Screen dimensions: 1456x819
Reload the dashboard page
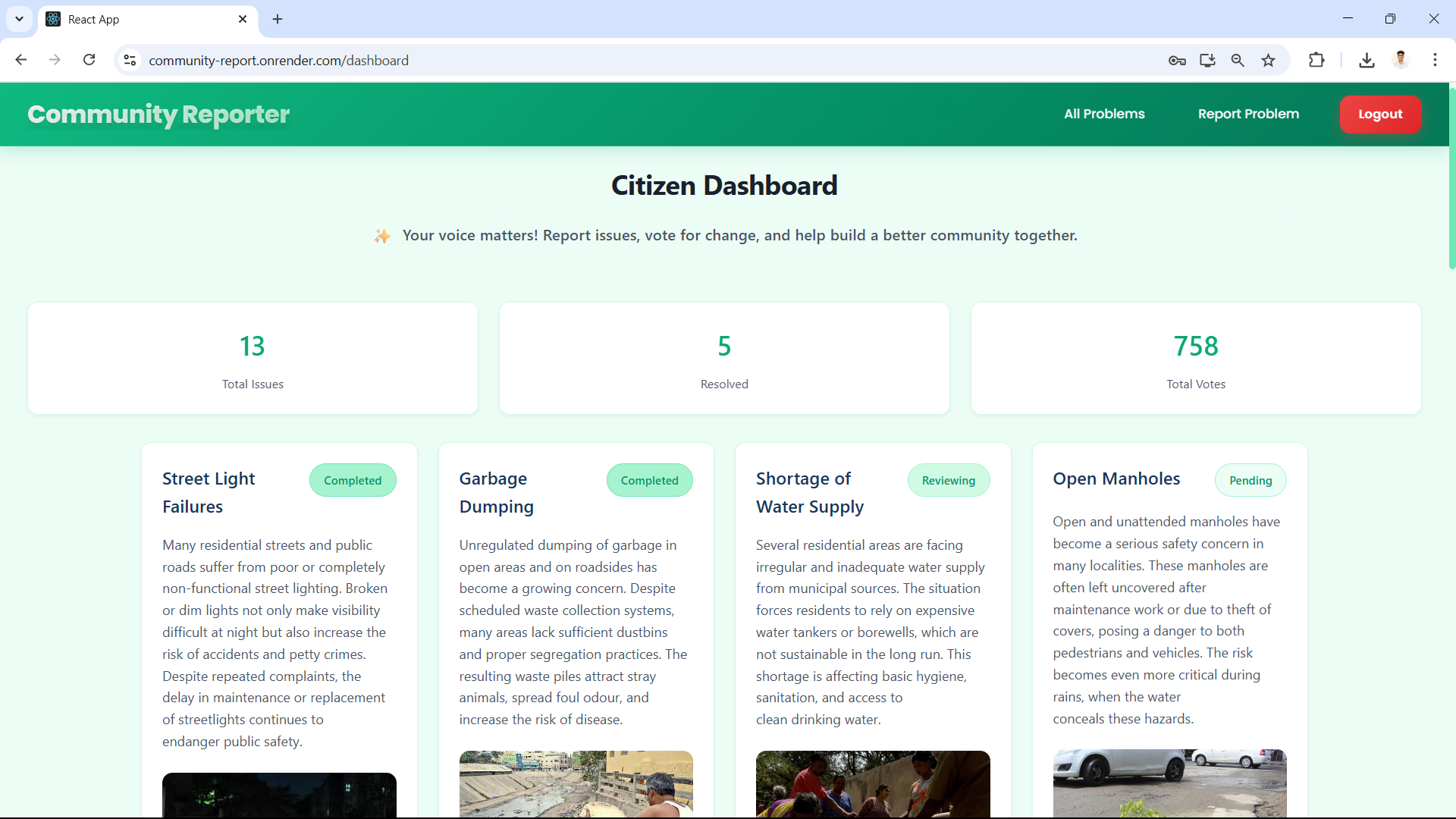[x=89, y=60]
